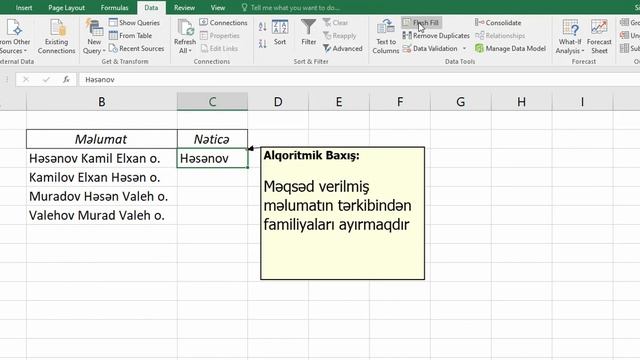Click the Flash Fill button

point(421,23)
